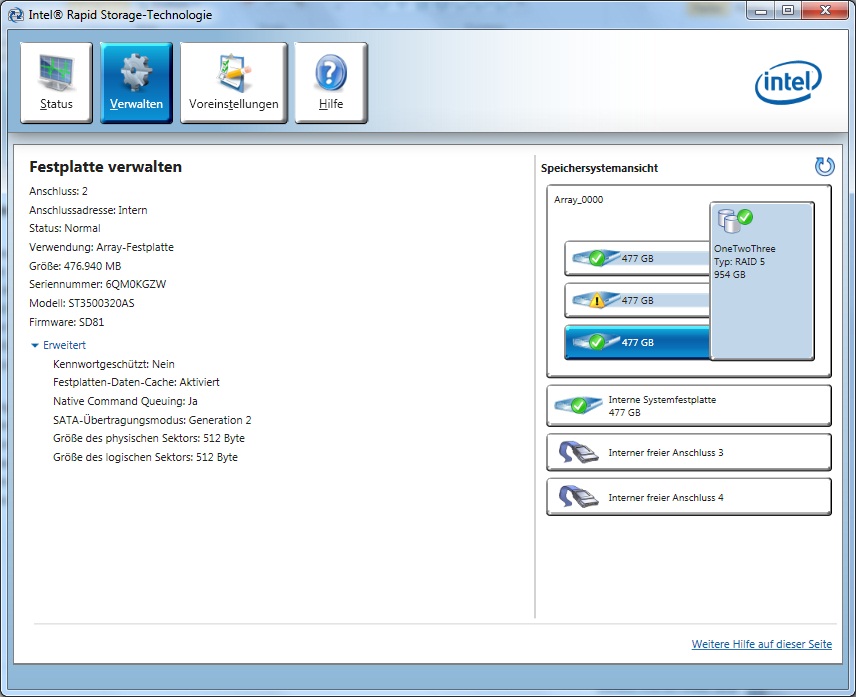Refresh the Speichersystemansicht view
The height and width of the screenshot is (697, 856).
pos(824,166)
